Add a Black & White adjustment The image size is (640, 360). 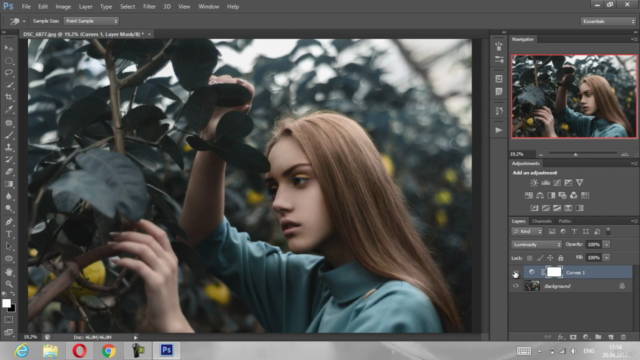coord(551,196)
